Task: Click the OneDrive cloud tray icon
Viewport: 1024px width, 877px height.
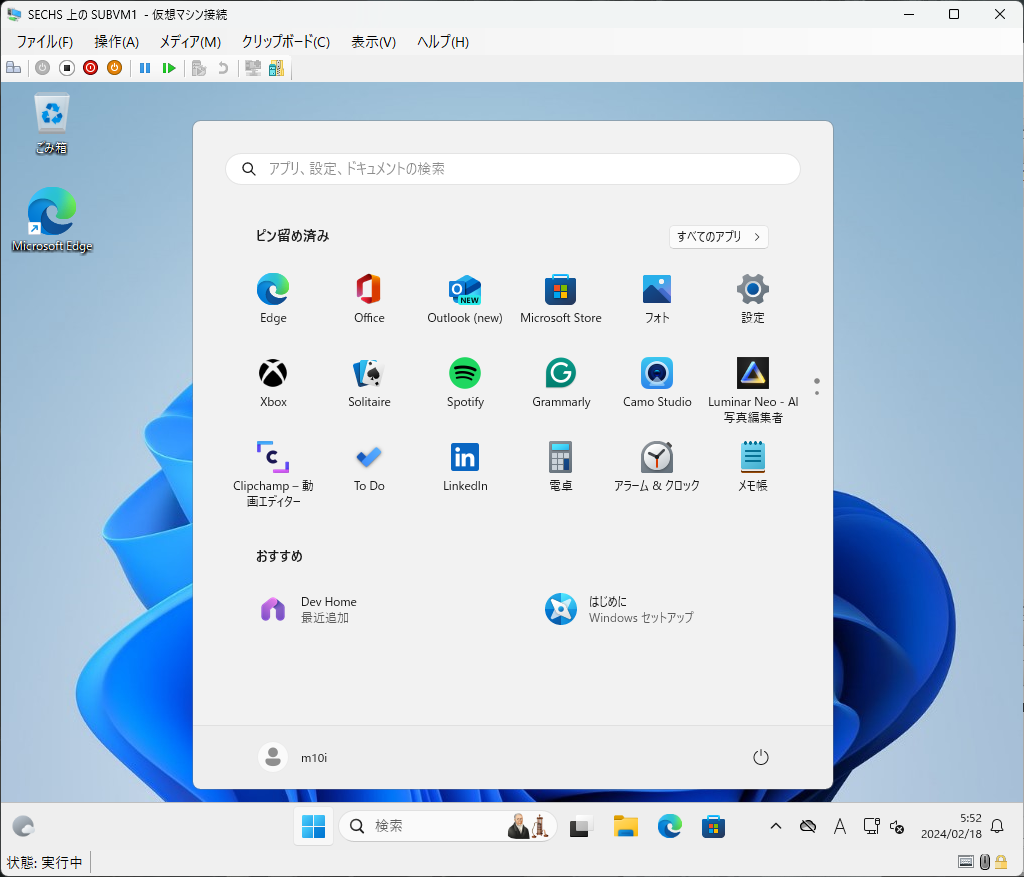Action: pos(808,827)
